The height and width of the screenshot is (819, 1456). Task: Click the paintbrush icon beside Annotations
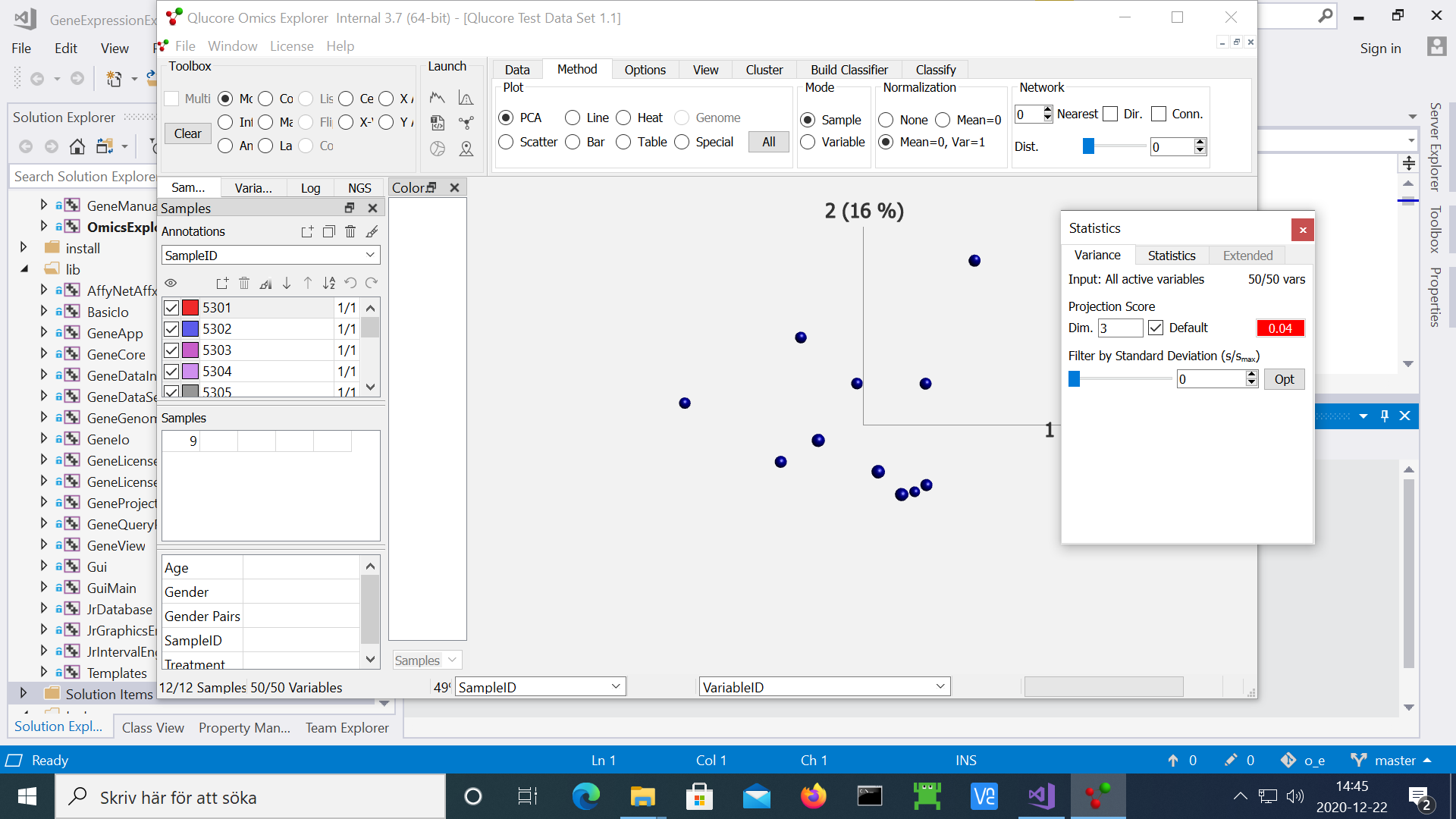pyautogui.click(x=372, y=232)
